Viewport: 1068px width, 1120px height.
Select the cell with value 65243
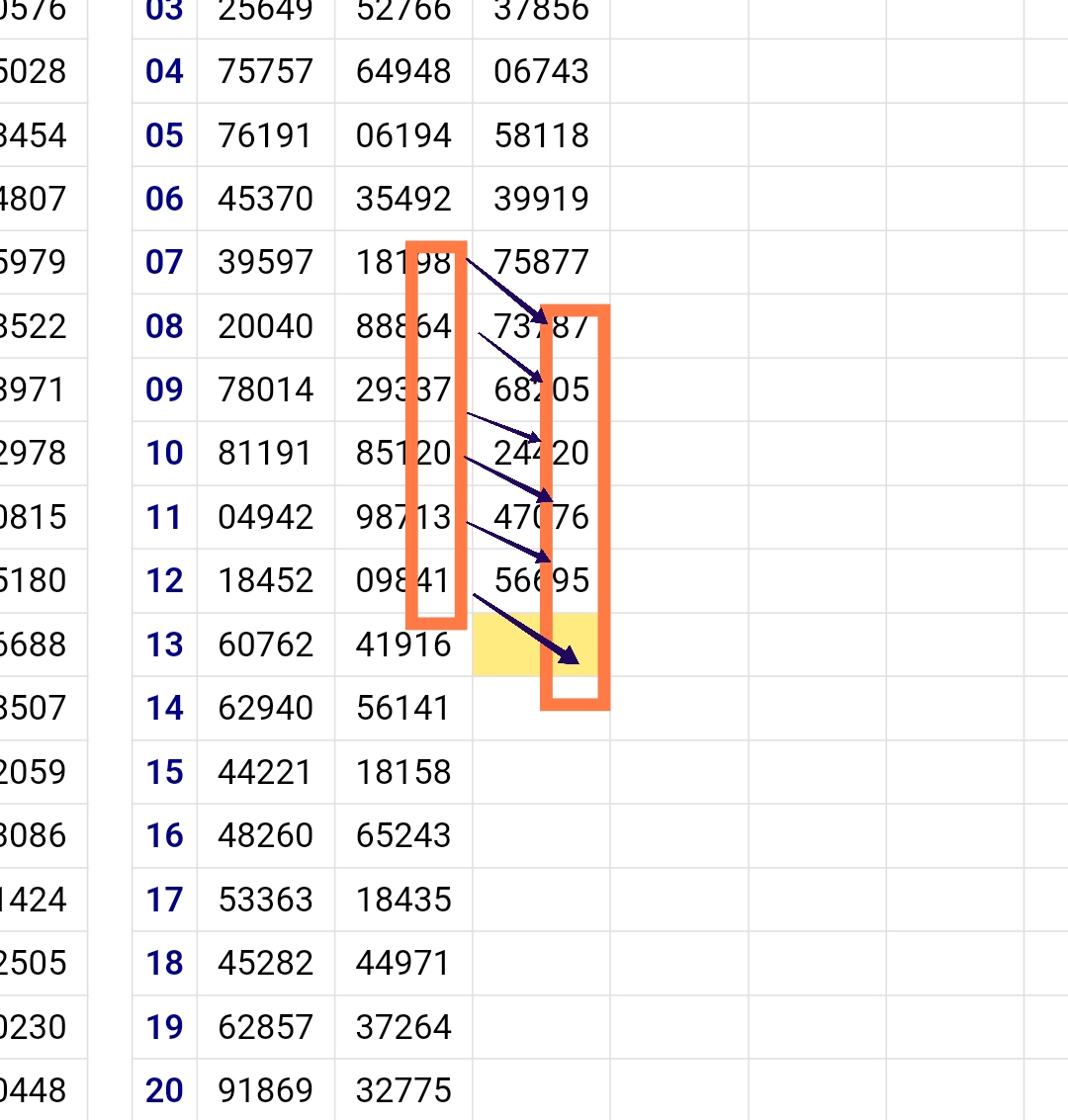click(403, 835)
